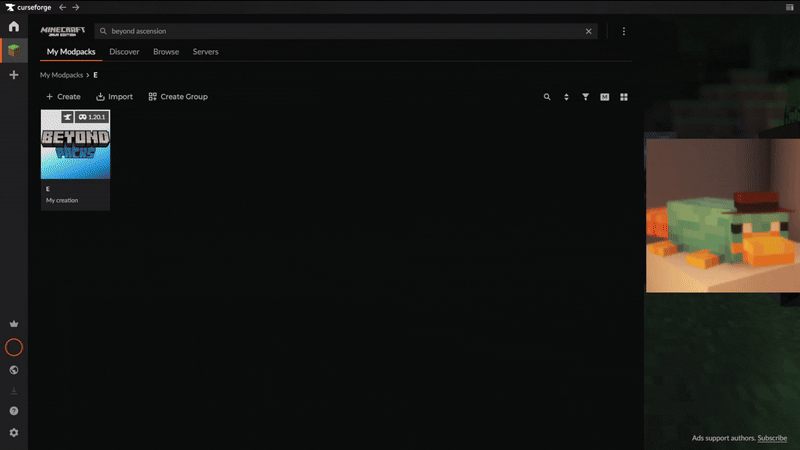Open the settings gear icon

pyautogui.click(x=14, y=432)
